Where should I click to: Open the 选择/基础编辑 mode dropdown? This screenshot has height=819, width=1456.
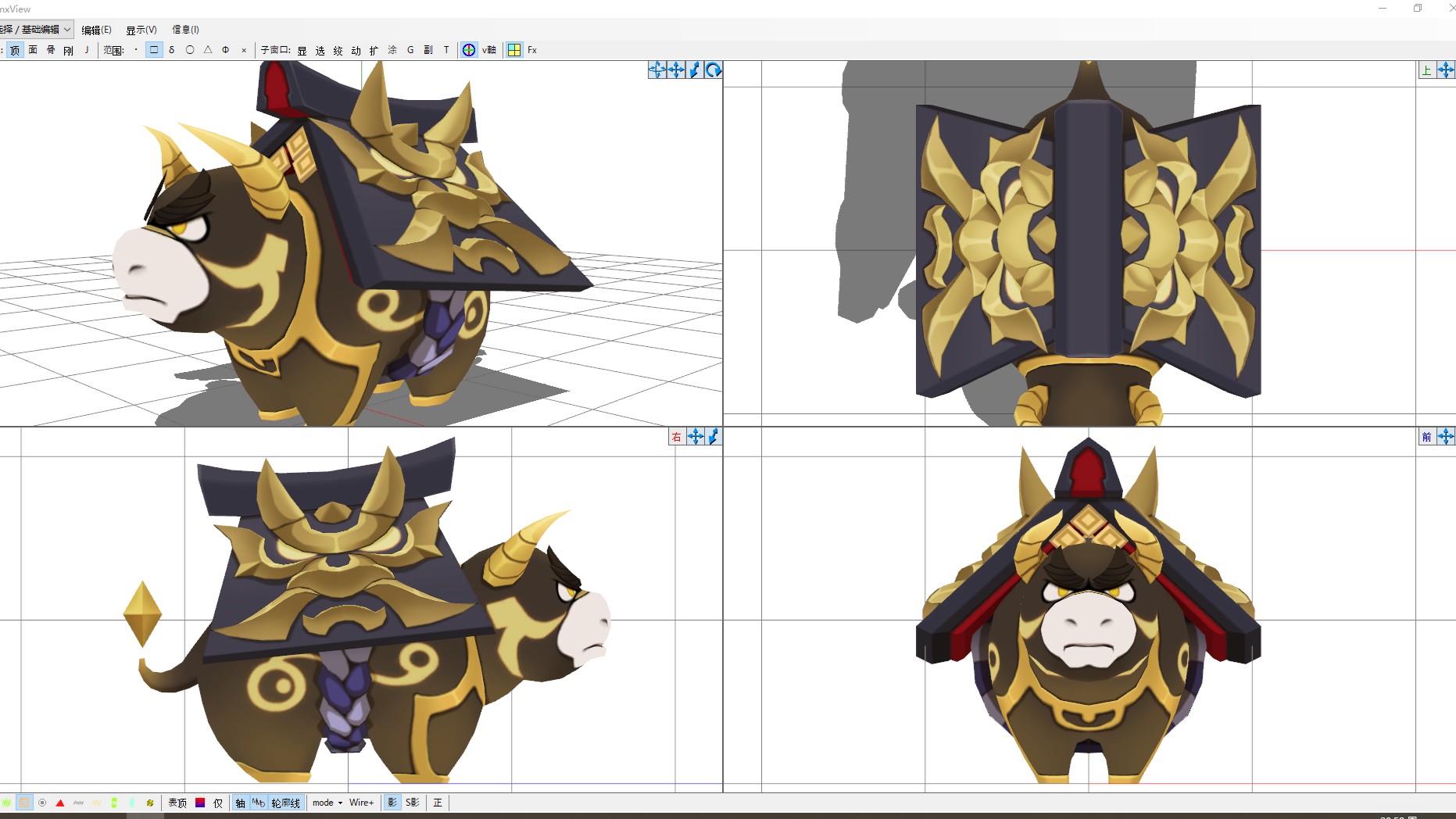[37, 30]
